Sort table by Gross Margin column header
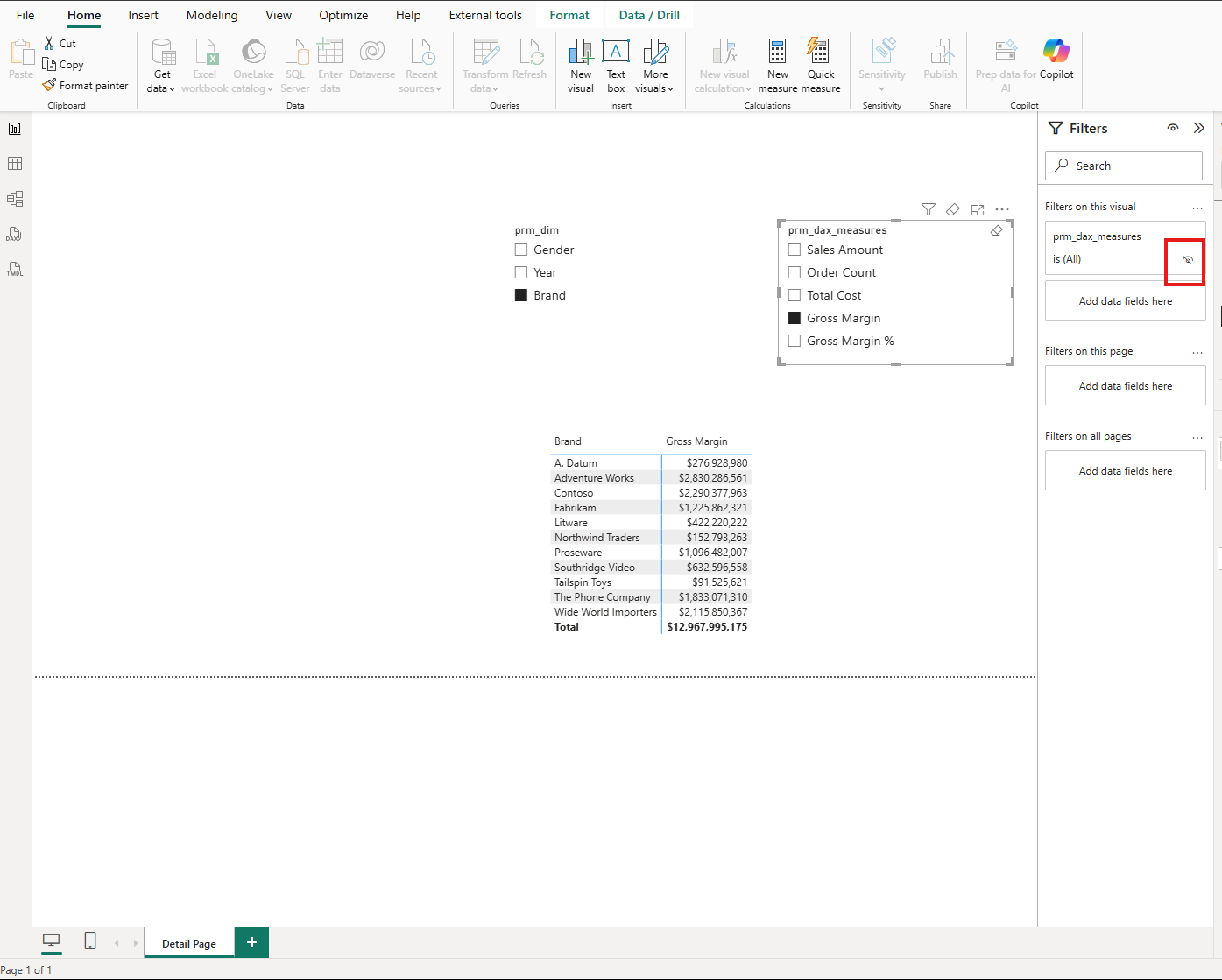 tap(696, 441)
